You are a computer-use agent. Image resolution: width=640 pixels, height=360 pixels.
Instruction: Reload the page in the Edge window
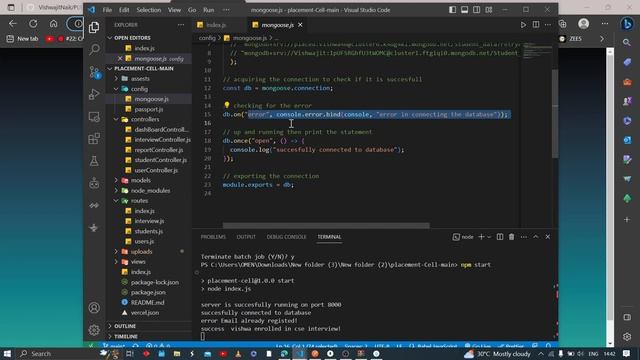pyautogui.click(x=33, y=24)
